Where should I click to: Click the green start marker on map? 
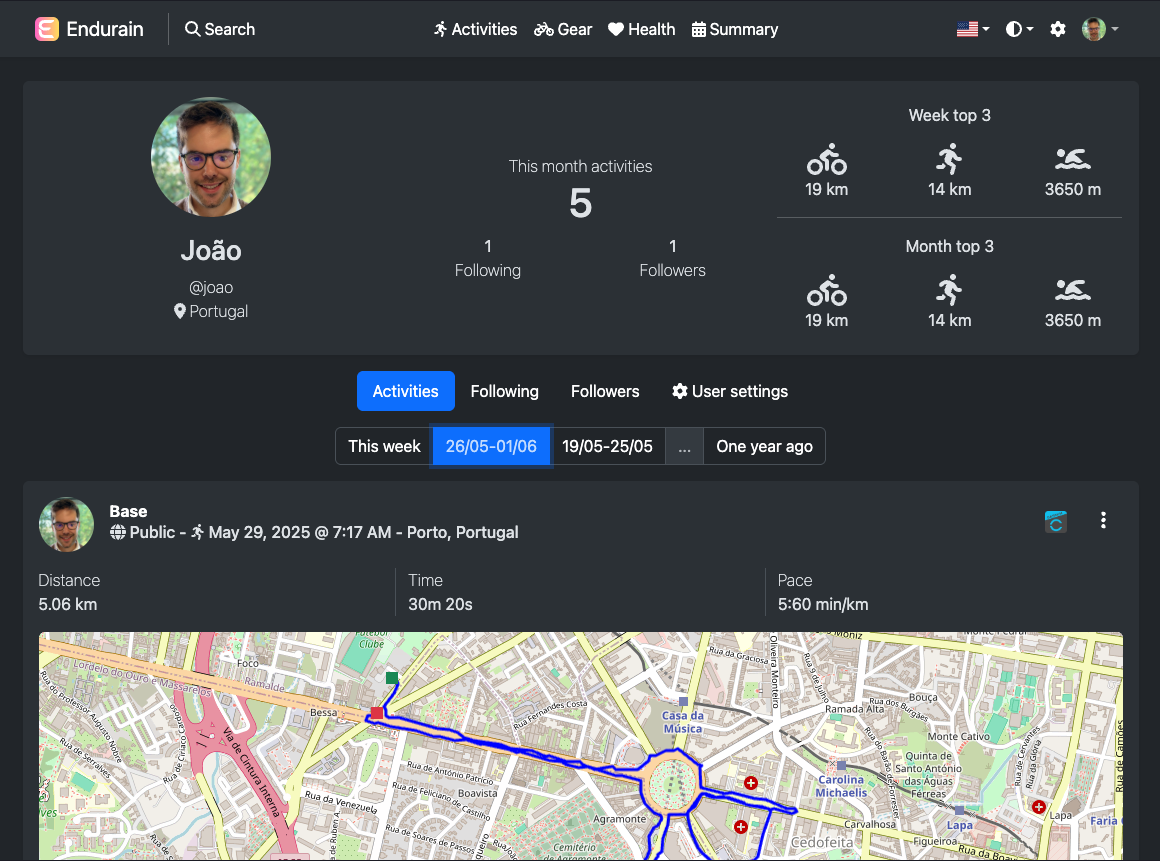(x=392, y=678)
